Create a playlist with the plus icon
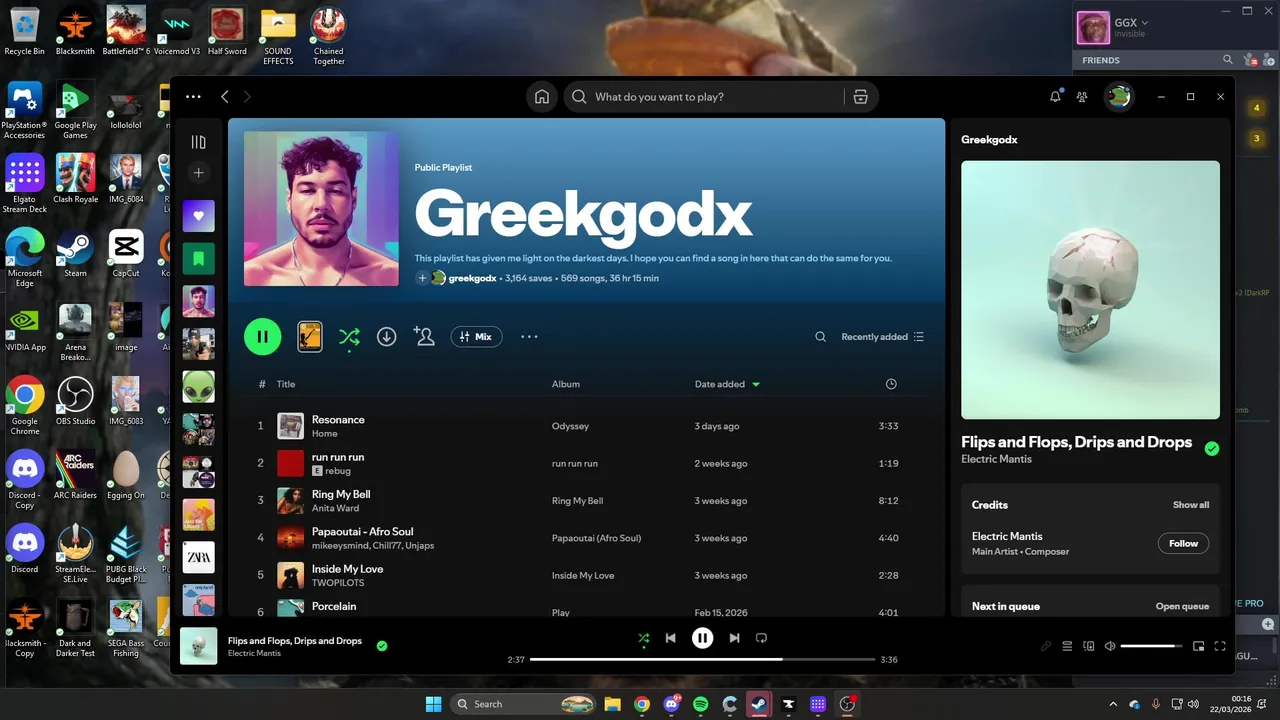The image size is (1280, 720). tap(198, 173)
